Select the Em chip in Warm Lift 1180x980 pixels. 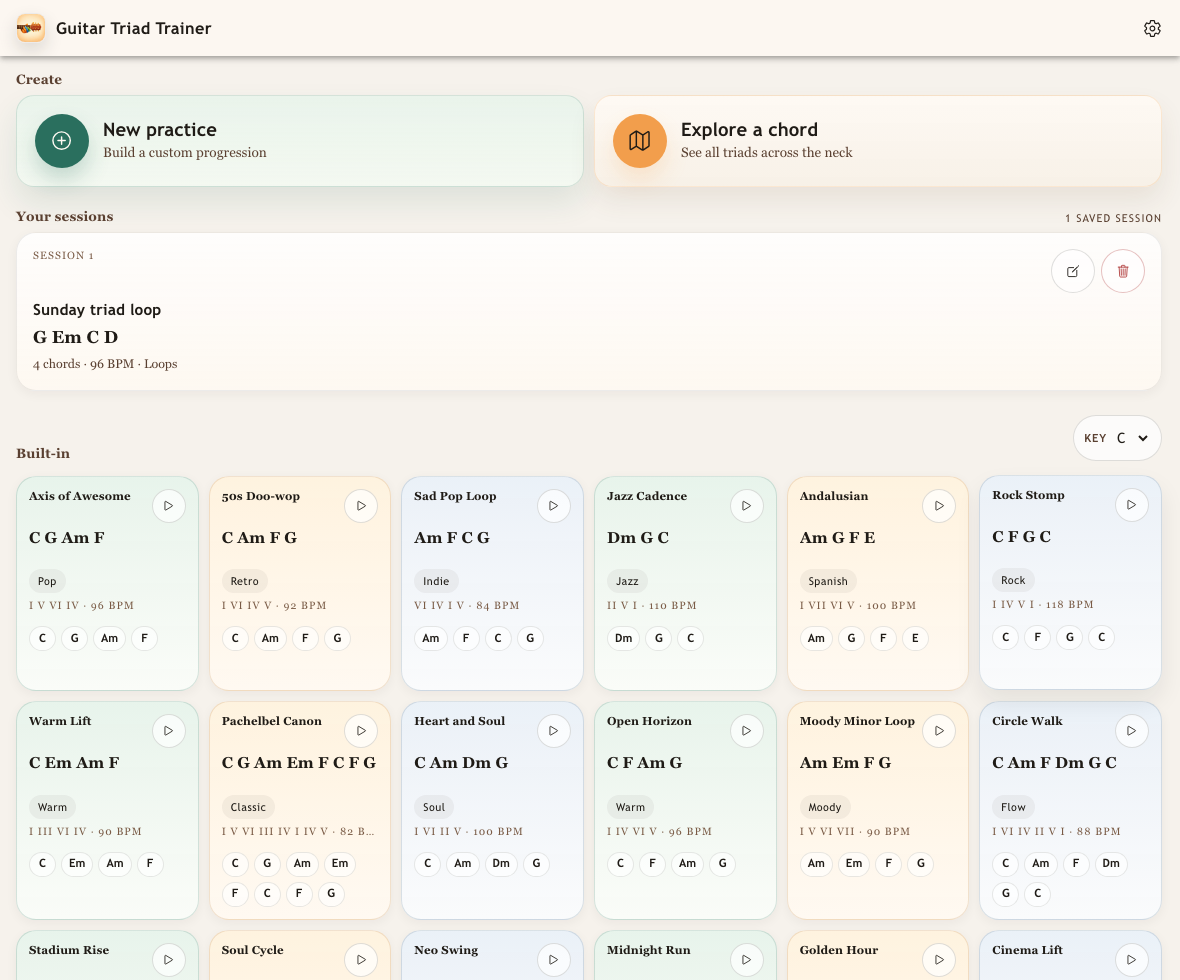[78, 863]
